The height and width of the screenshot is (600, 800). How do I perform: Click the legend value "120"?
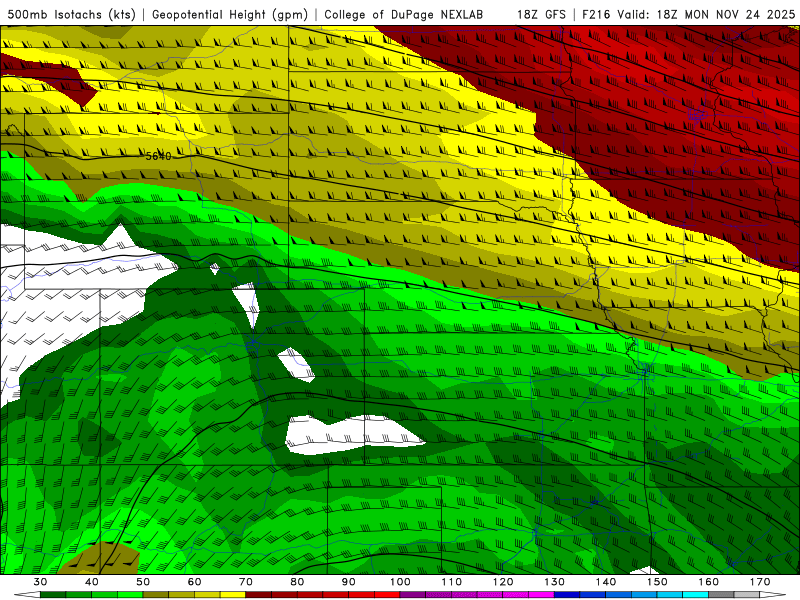pos(503,582)
